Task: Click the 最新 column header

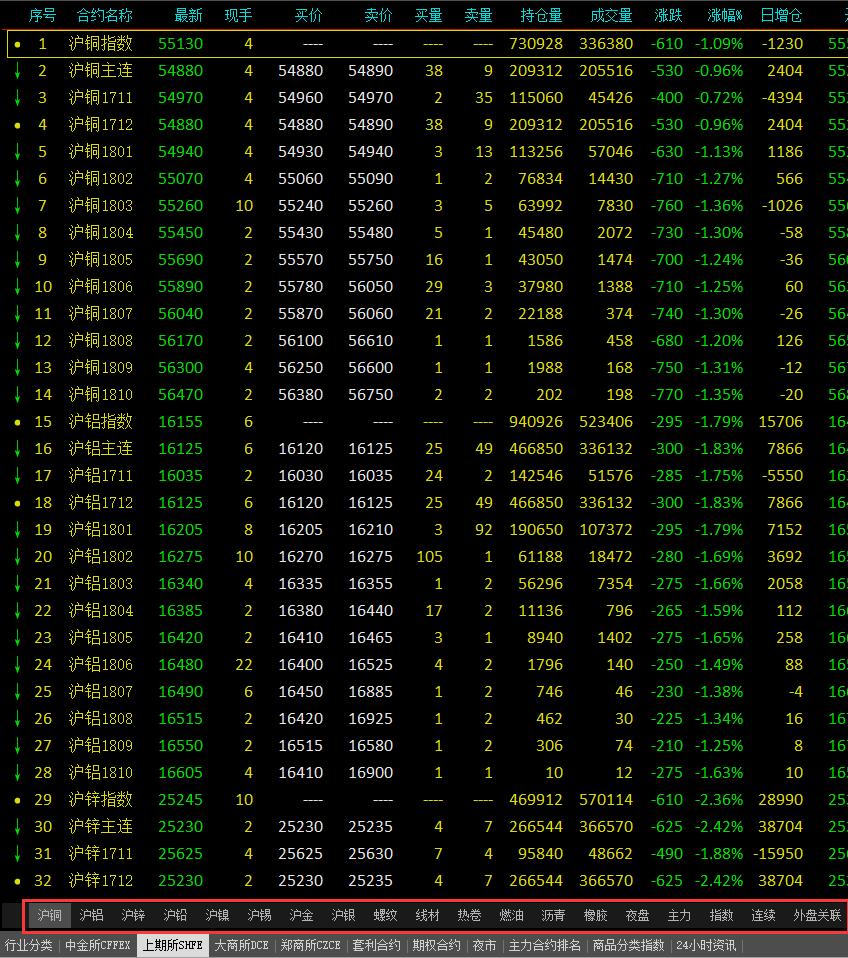Action: click(188, 16)
